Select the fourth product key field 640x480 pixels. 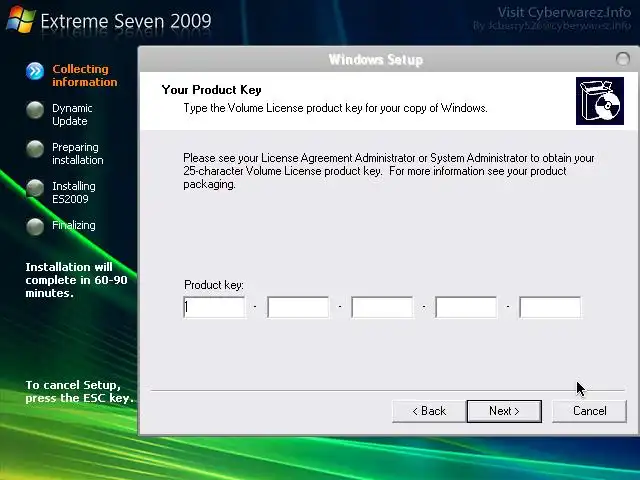466,307
